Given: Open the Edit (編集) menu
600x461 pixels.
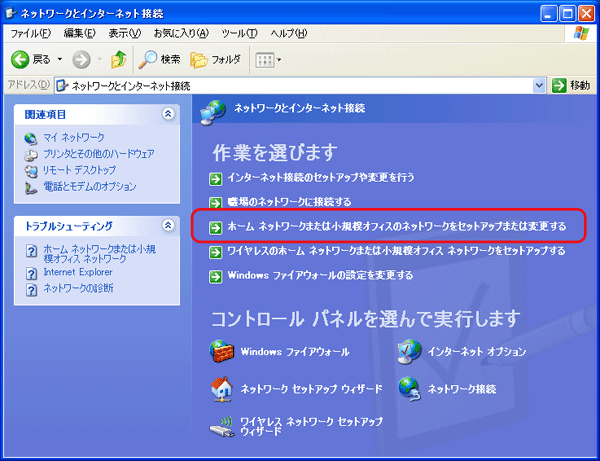Looking at the screenshot, I should [x=80, y=33].
